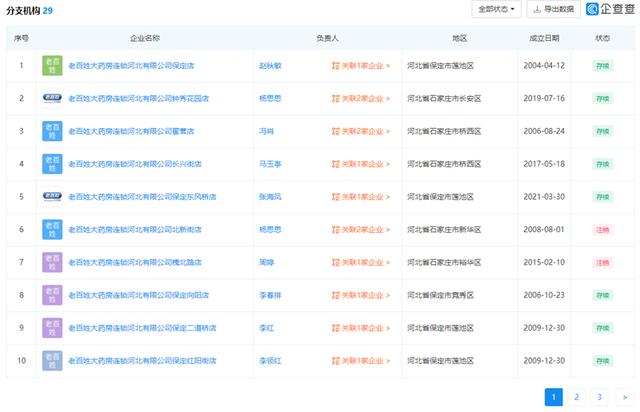Click the blue logo icon in row 3
The image size is (640, 412).
pos(52,131)
